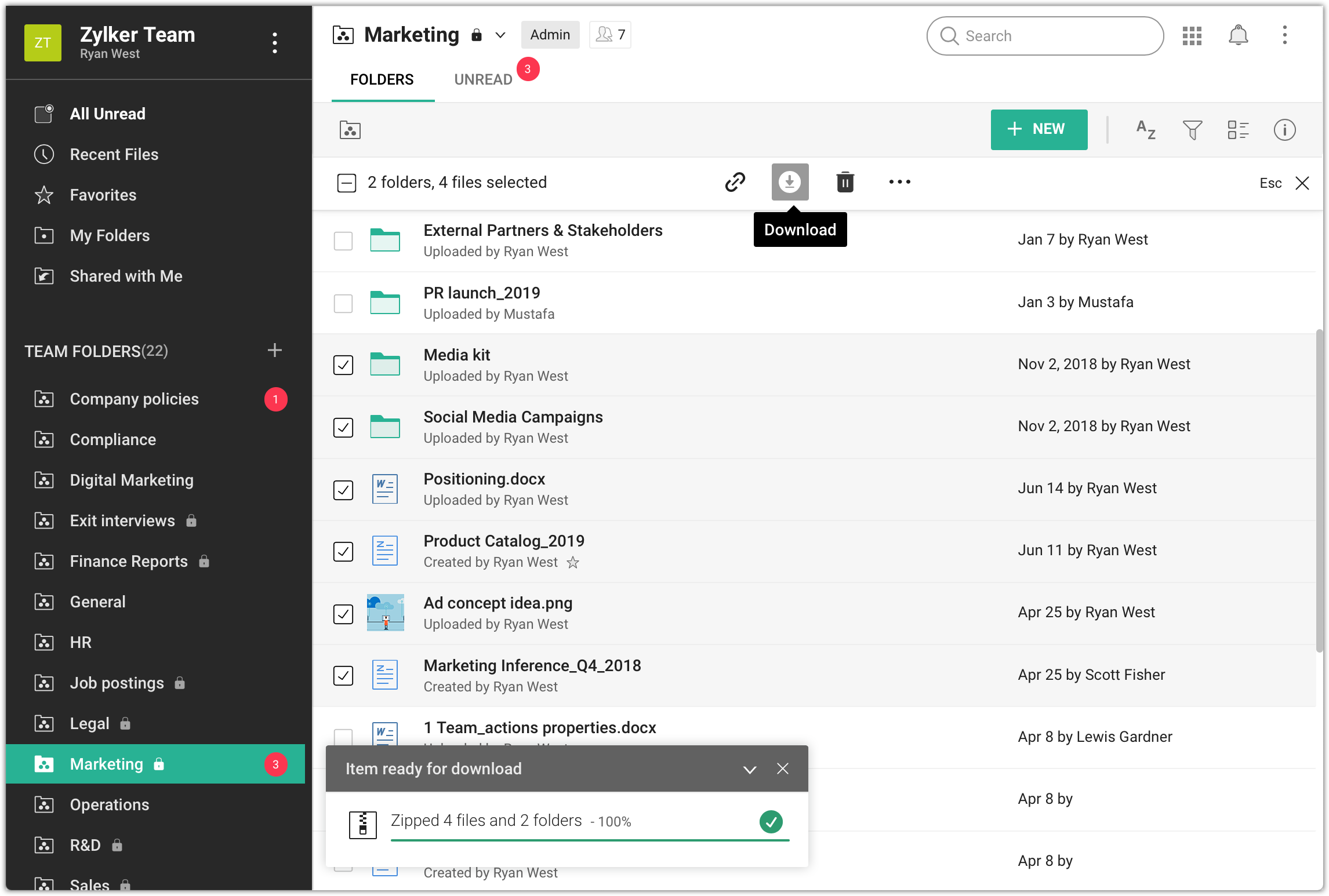Expand the Marketing folder title dropdown arrow
The height and width of the screenshot is (896, 1329).
tap(500, 35)
